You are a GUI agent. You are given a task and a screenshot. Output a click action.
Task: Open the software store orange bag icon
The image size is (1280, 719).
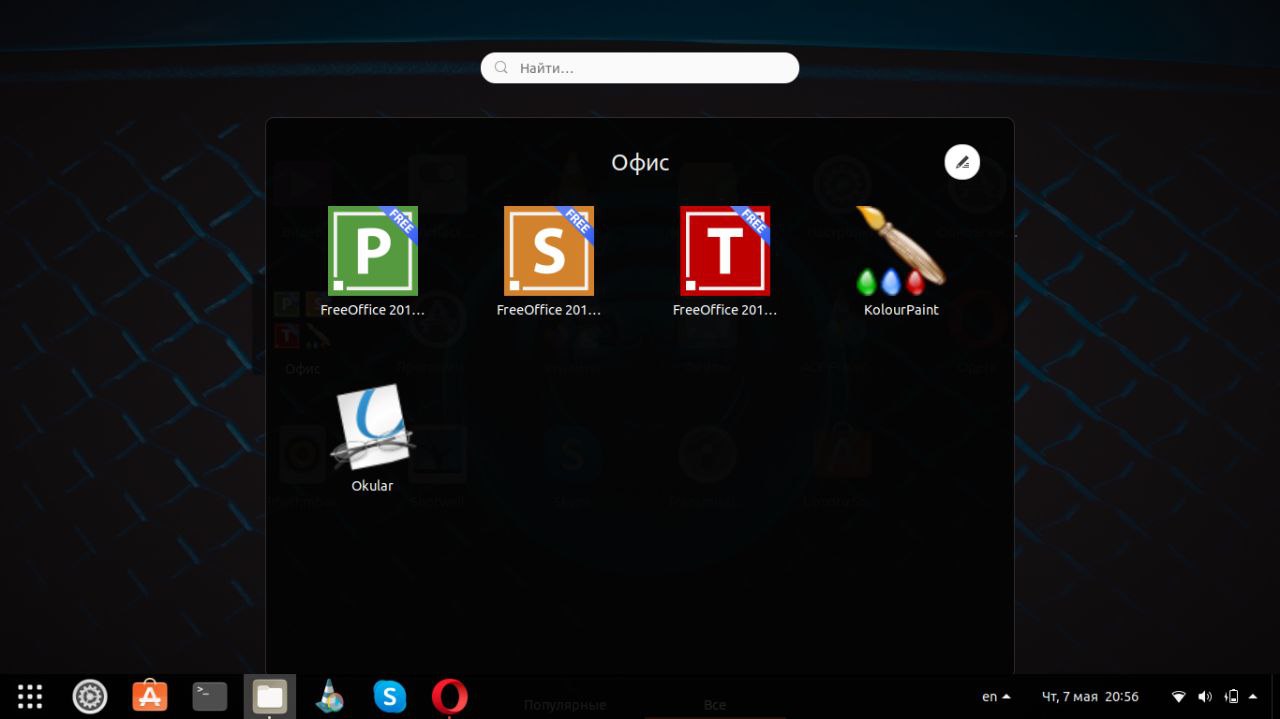[x=150, y=696]
